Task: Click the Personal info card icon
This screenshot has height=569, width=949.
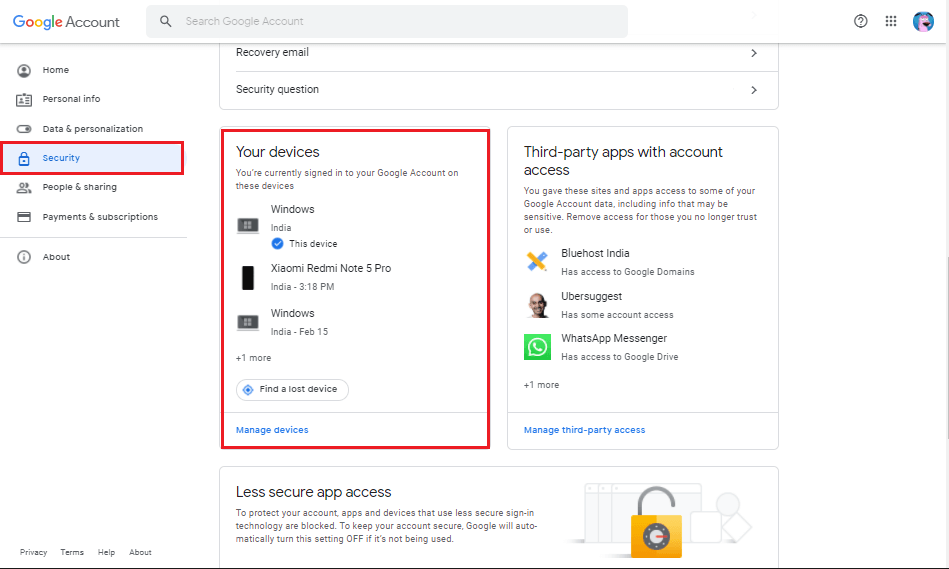Action: 24,100
